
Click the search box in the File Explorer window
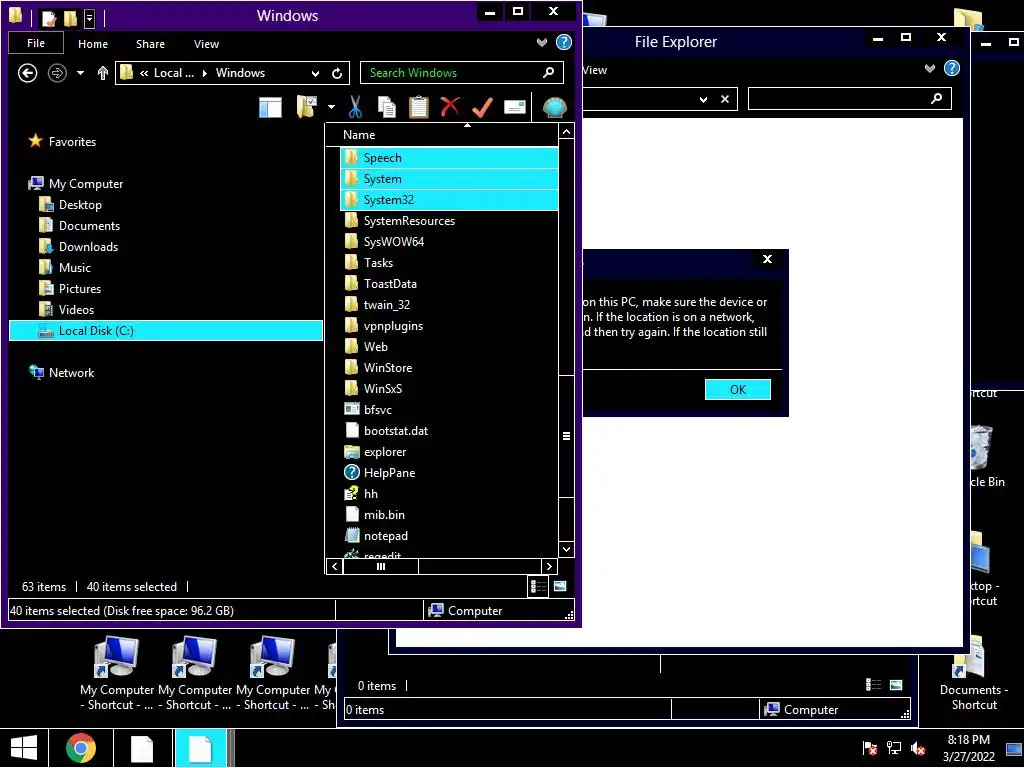coord(850,99)
